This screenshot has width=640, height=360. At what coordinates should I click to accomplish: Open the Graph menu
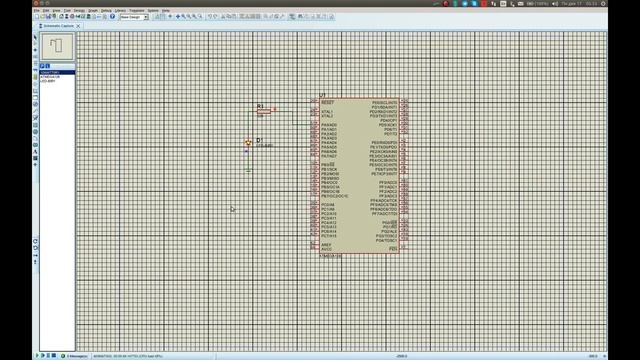93,11
